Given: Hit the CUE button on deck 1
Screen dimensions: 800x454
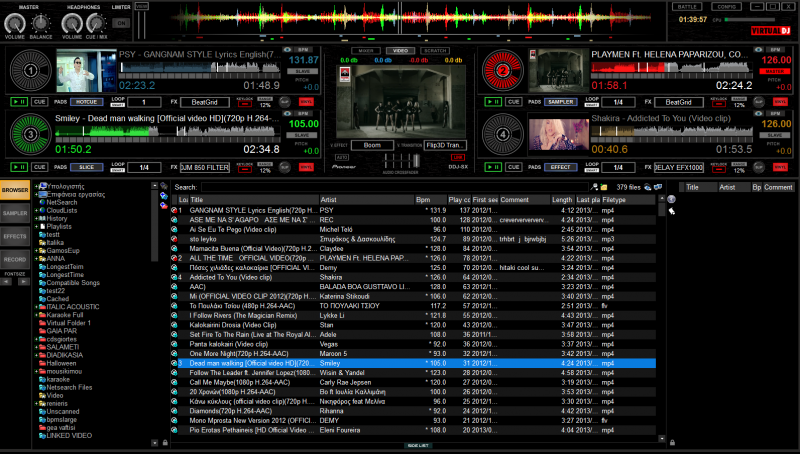Looking at the screenshot, I should (x=39, y=102).
